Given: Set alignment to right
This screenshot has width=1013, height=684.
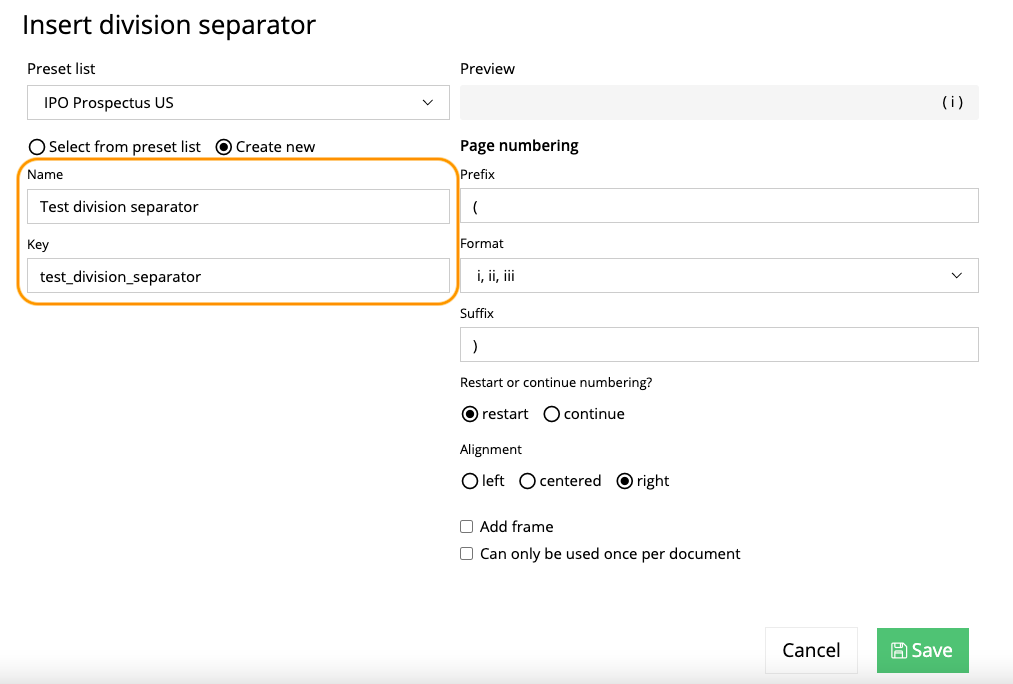Looking at the screenshot, I should click(624, 481).
